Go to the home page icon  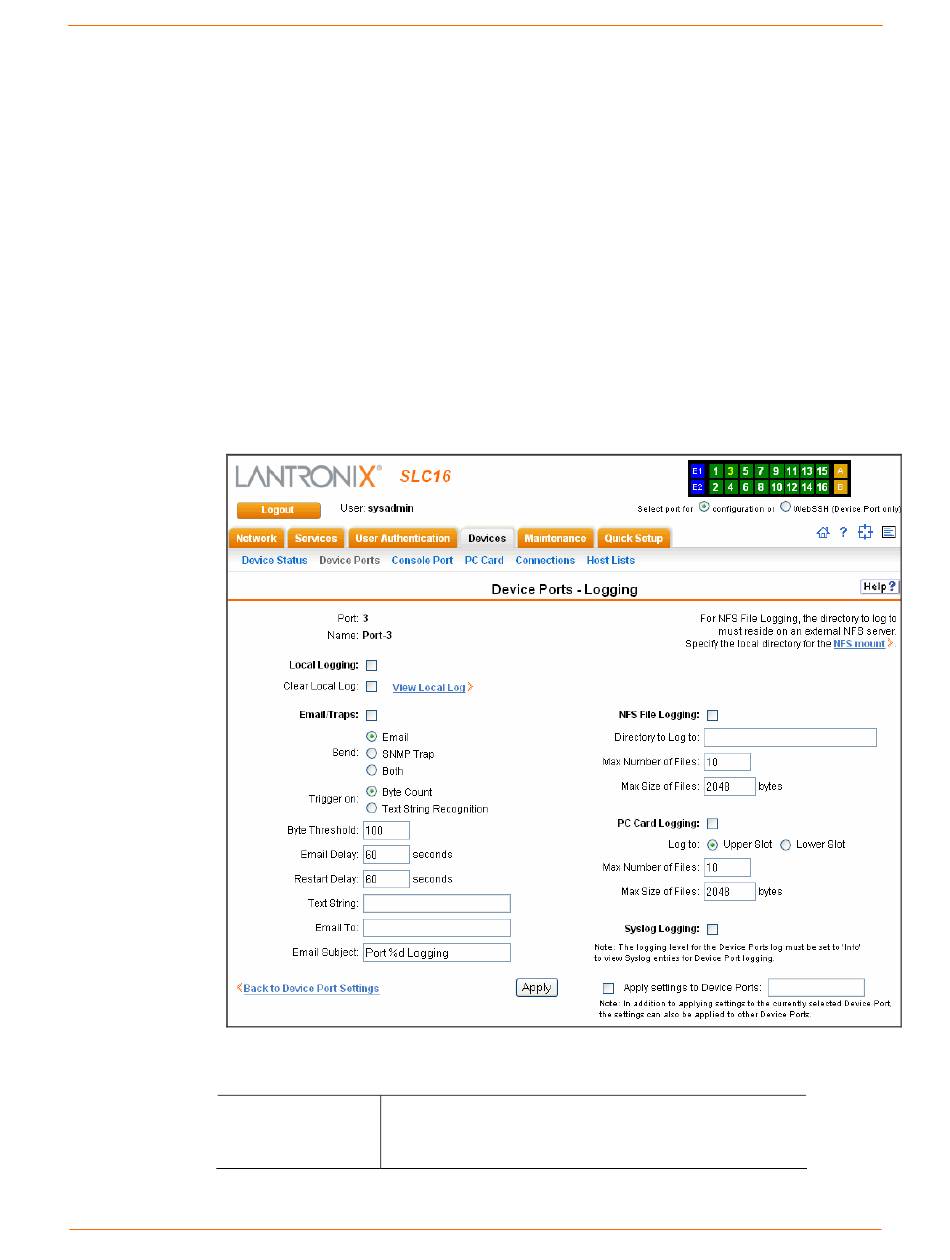pyautogui.click(x=823, y=535)
